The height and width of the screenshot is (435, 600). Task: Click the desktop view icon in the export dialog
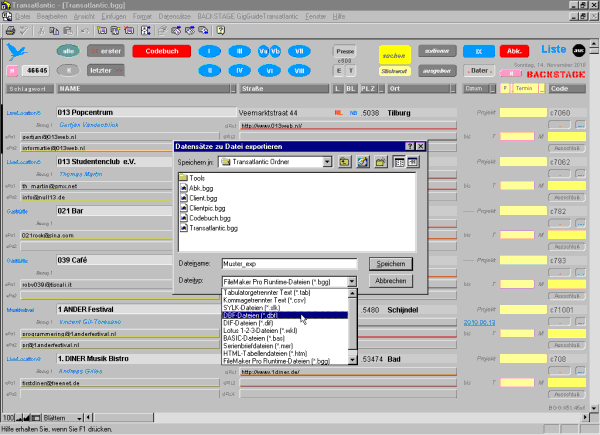[x=363, y=161]
